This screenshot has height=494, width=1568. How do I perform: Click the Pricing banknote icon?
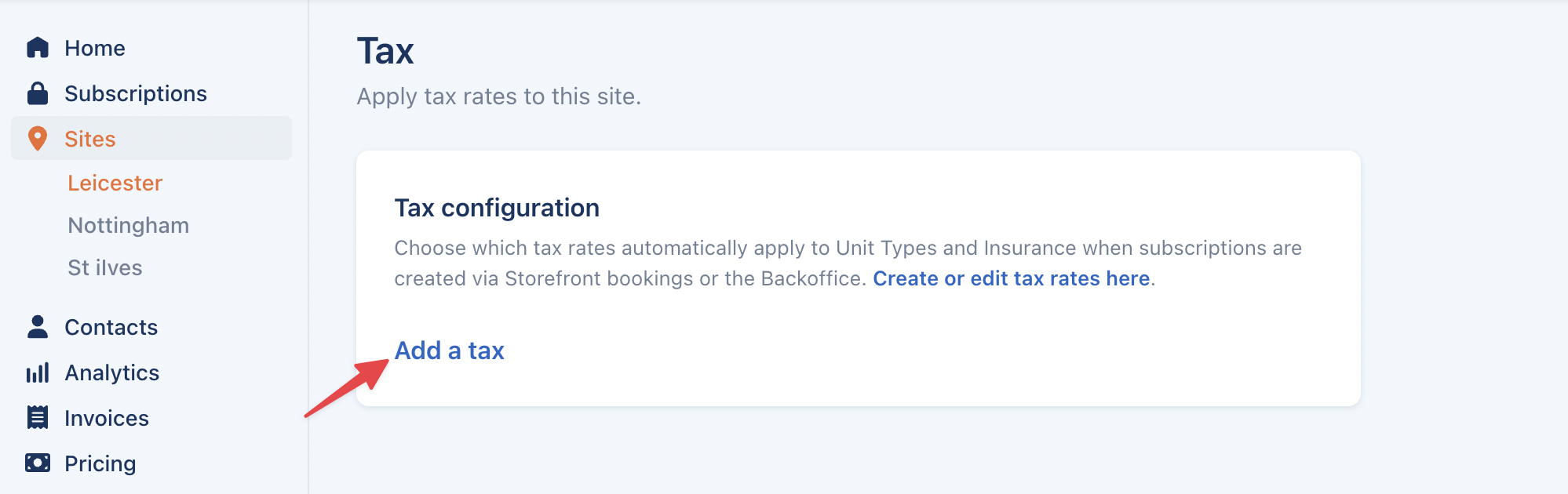(38, 463)
